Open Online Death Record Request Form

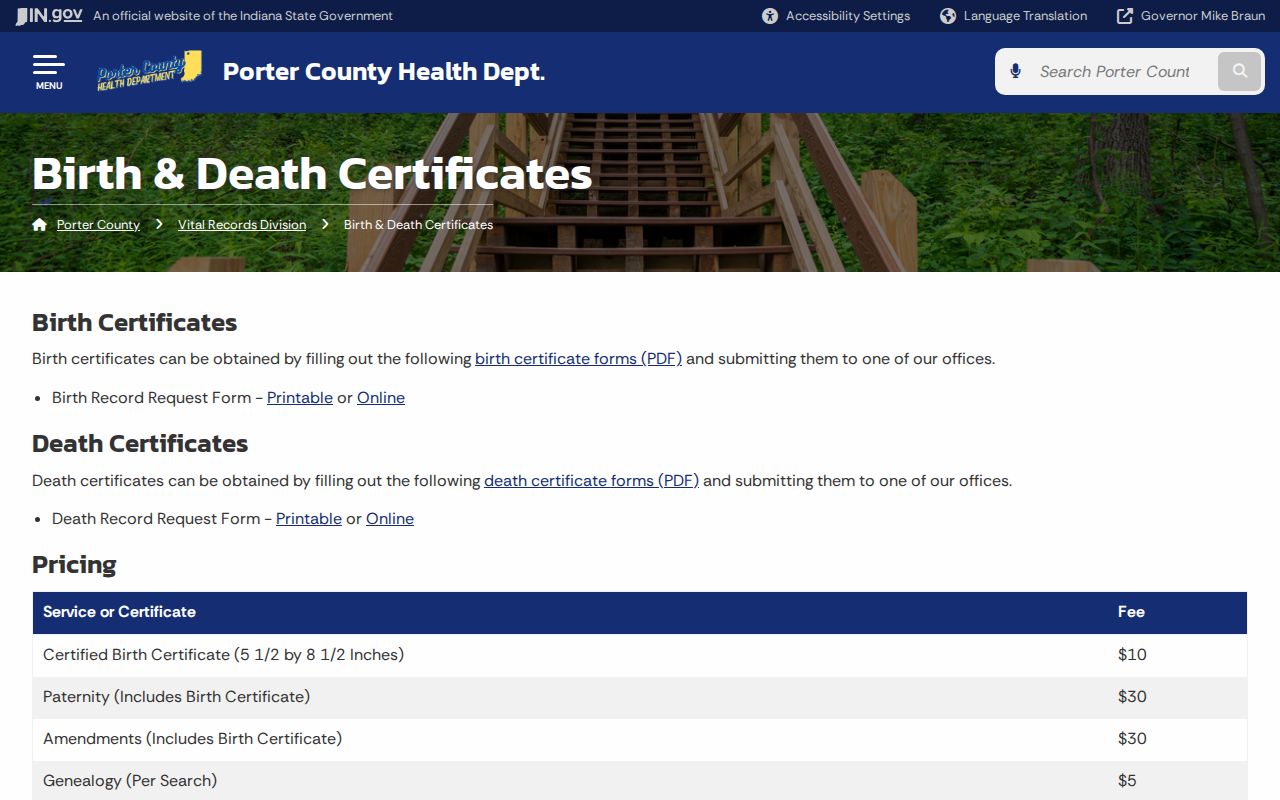[x=390, y=519]
